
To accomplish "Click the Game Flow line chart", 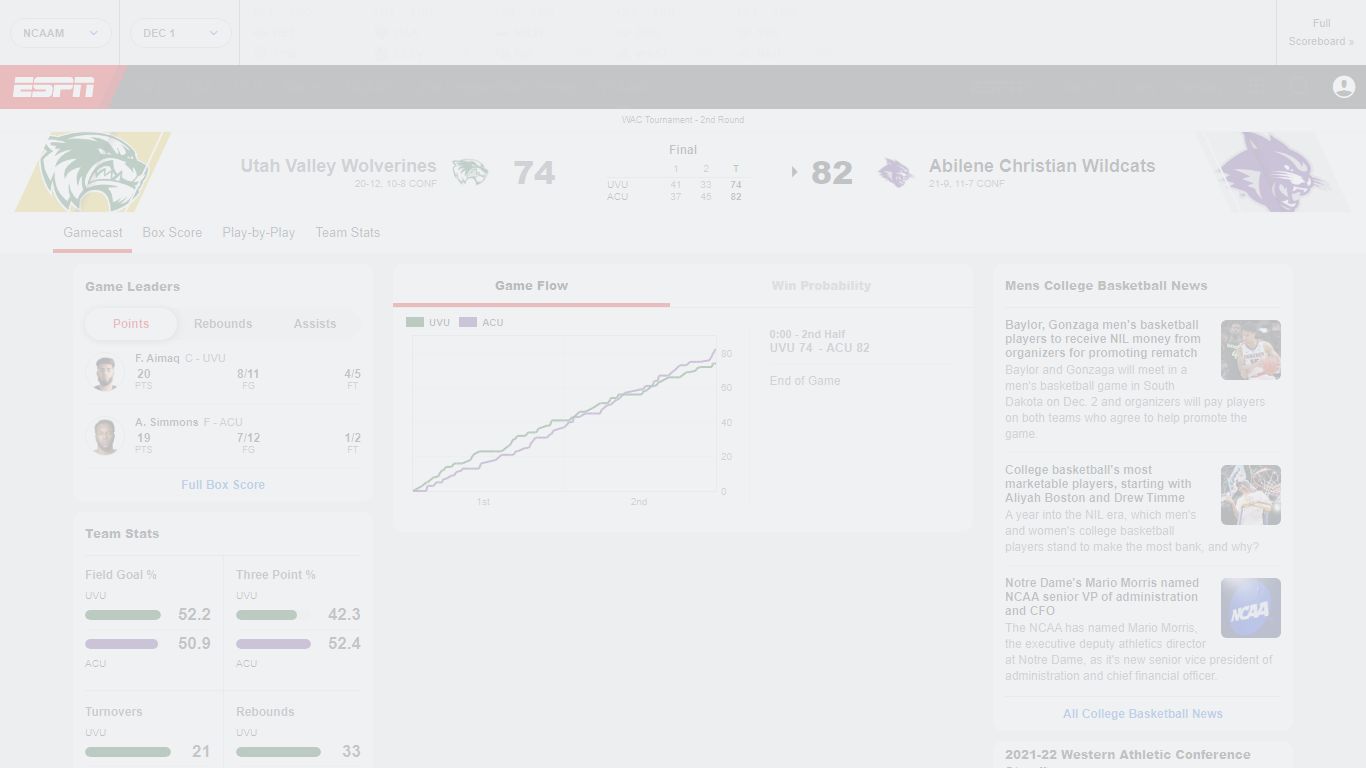I will click(565, 414).
